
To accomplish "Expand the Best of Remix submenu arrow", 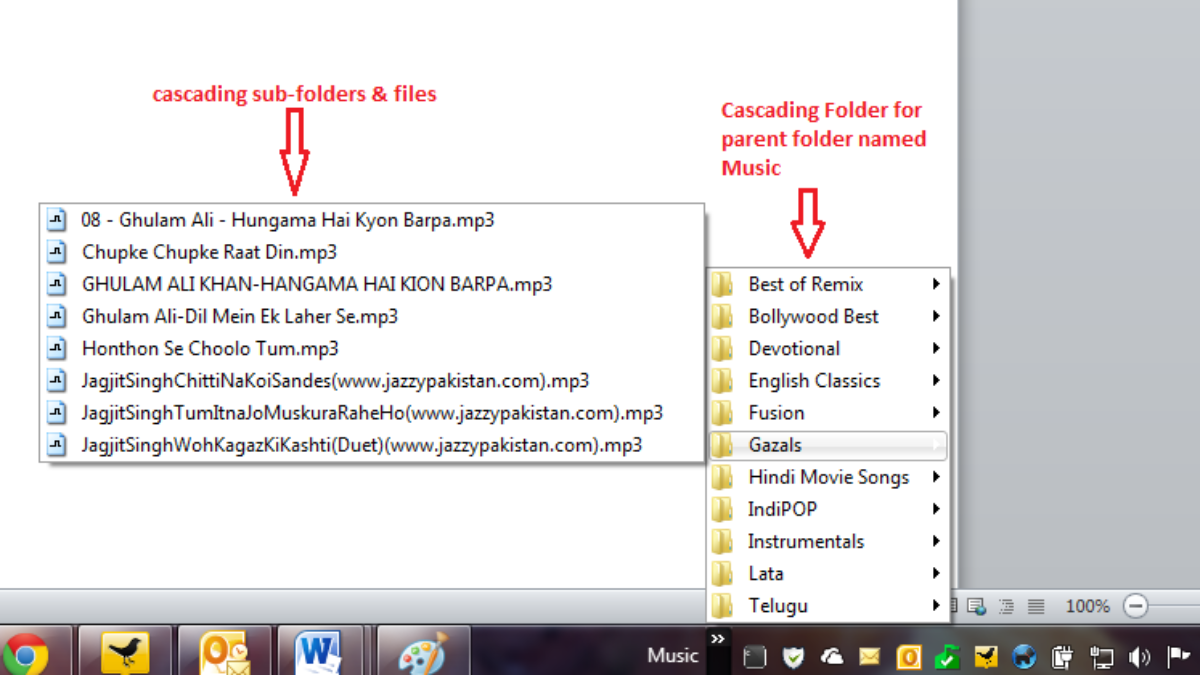I will pyautogui.click(x=935, y=284).
